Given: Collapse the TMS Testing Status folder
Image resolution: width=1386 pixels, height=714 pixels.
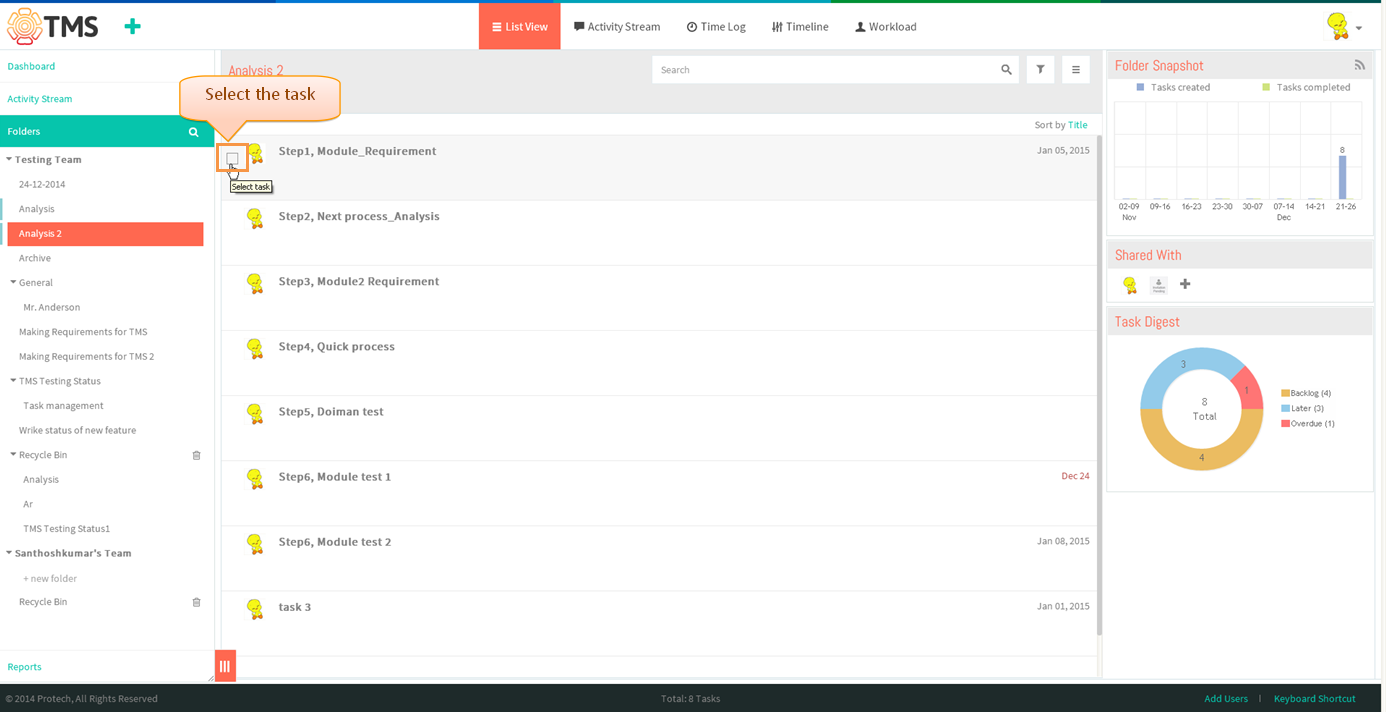Looking at the screenshot, I should tap(13, 380).
